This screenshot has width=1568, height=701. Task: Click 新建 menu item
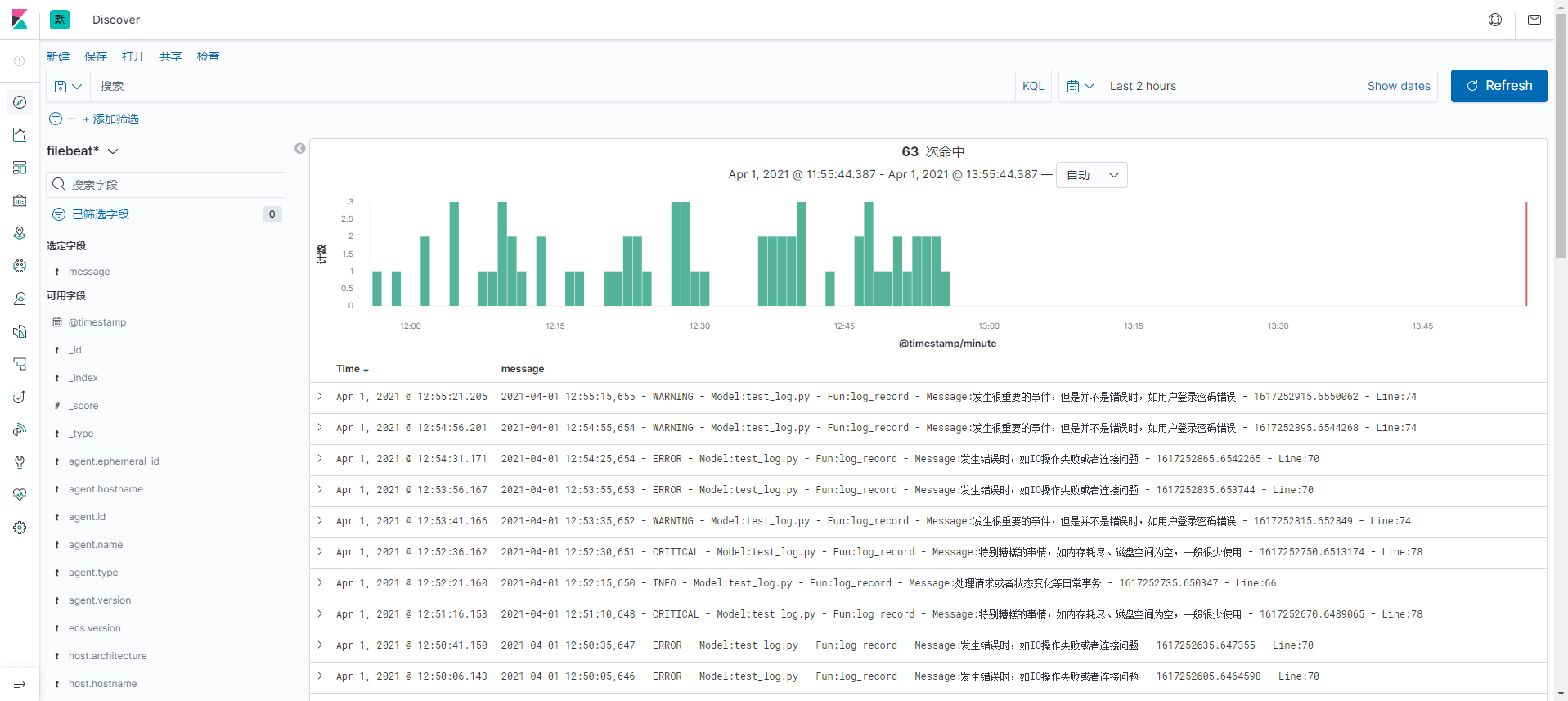pos(58,56)
